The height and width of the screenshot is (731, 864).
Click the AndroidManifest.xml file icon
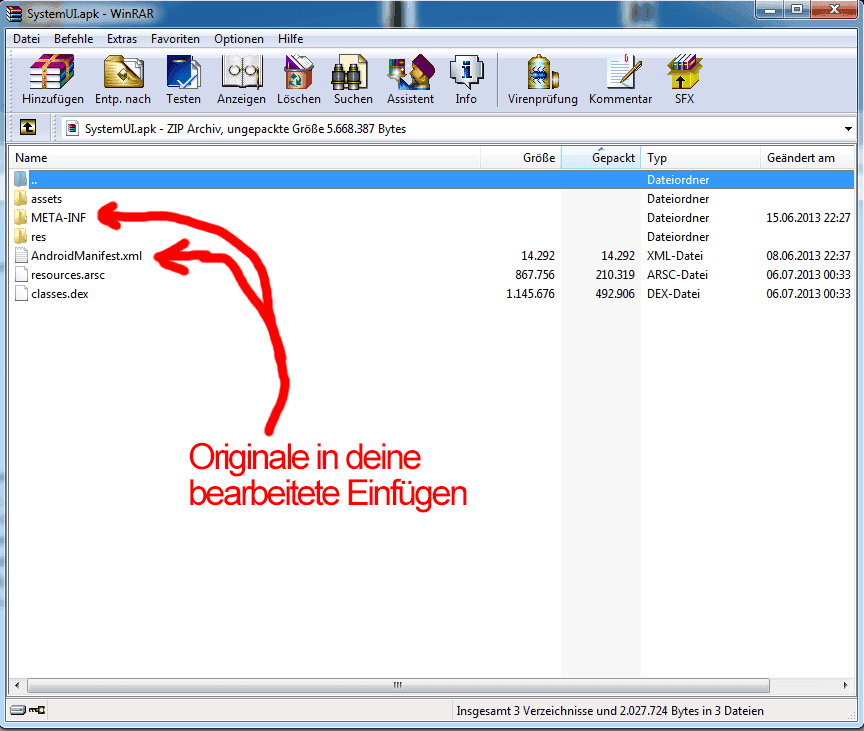coord(21,256)
